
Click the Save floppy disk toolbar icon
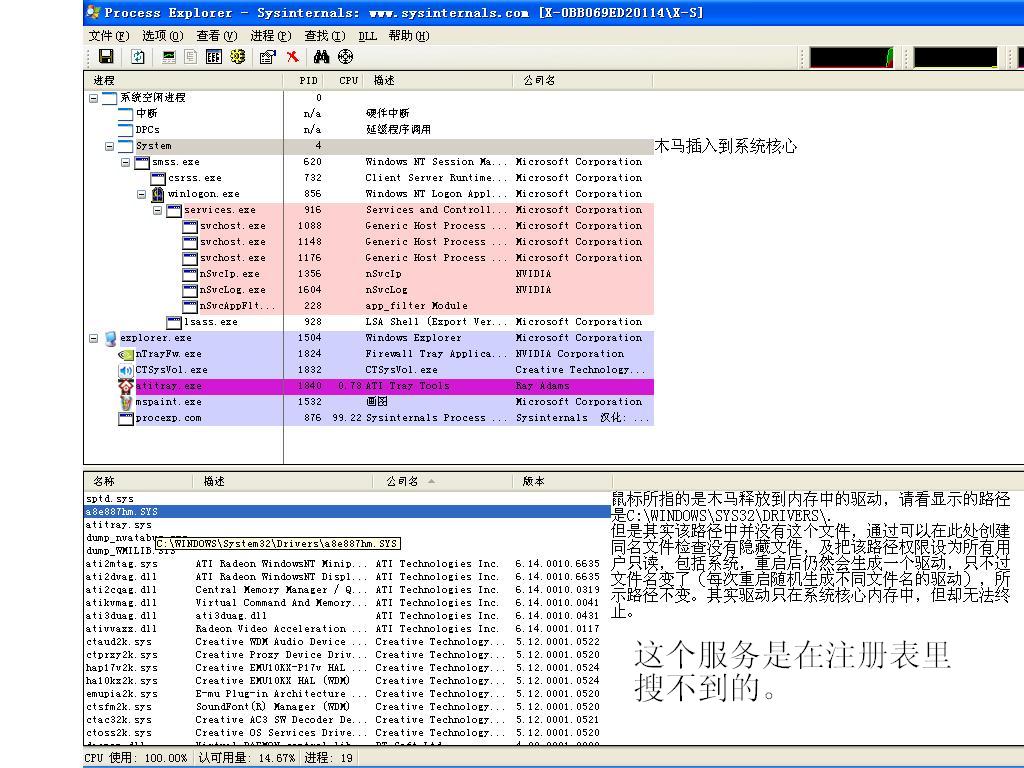coord(106,57)
